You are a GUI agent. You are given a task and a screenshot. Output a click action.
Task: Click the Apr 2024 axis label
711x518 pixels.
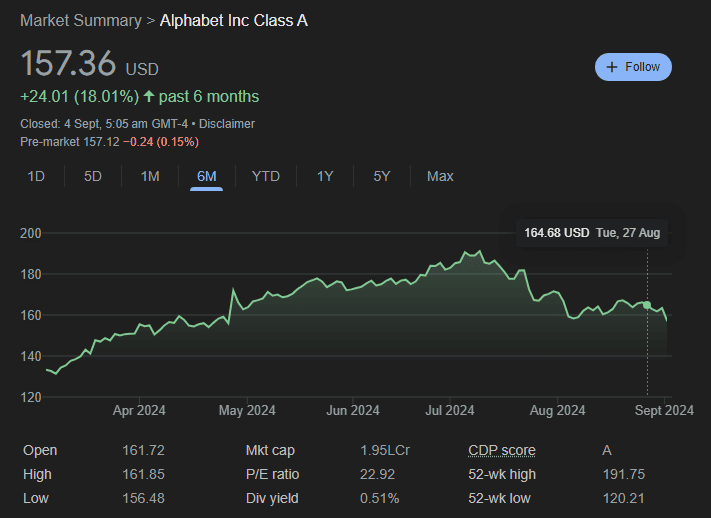(x=139, y=410)
